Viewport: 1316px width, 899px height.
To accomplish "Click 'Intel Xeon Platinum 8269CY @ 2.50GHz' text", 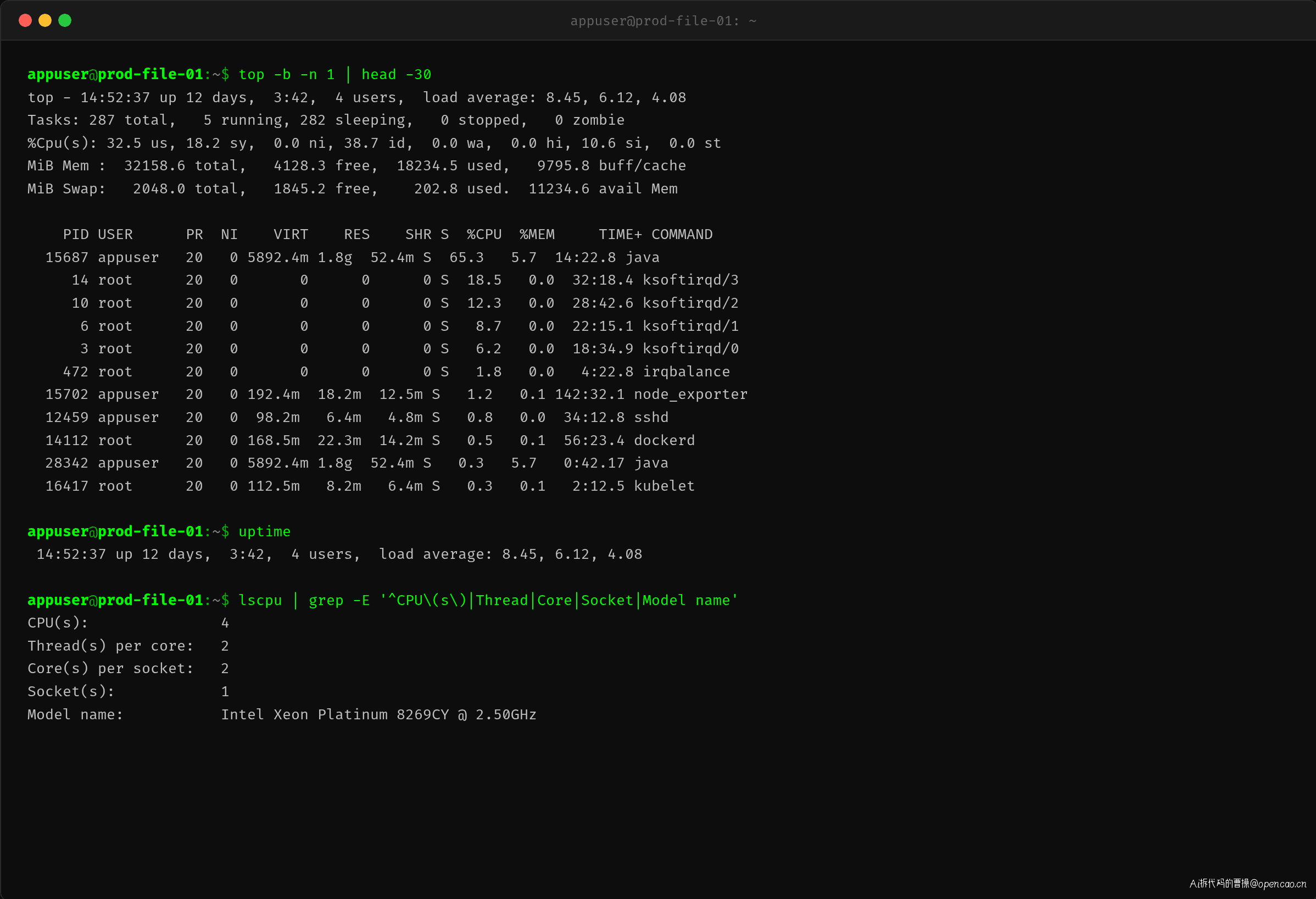I will [378, 714].
